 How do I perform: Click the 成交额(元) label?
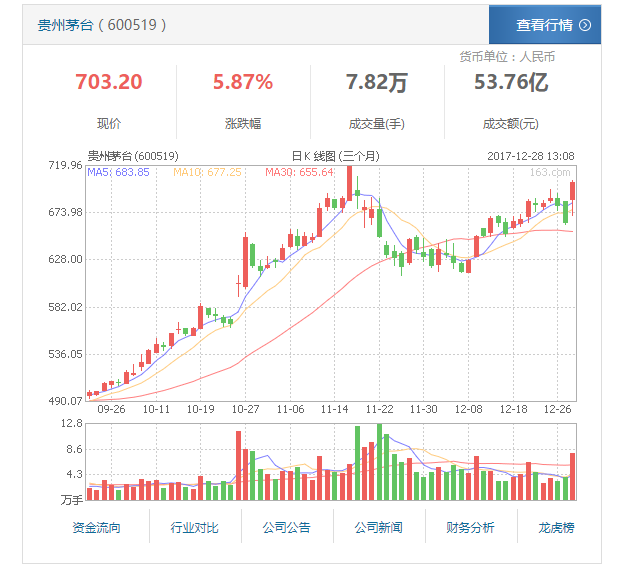pyautogui.click(x=511, y=124)
